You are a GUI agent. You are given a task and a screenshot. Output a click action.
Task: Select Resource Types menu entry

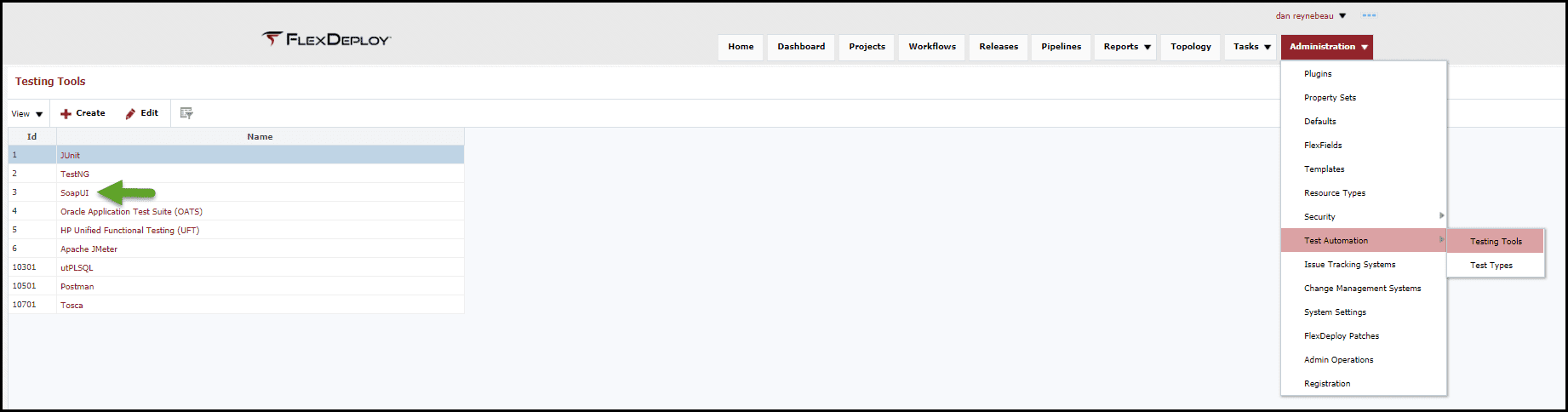[x=1364, y=193]
